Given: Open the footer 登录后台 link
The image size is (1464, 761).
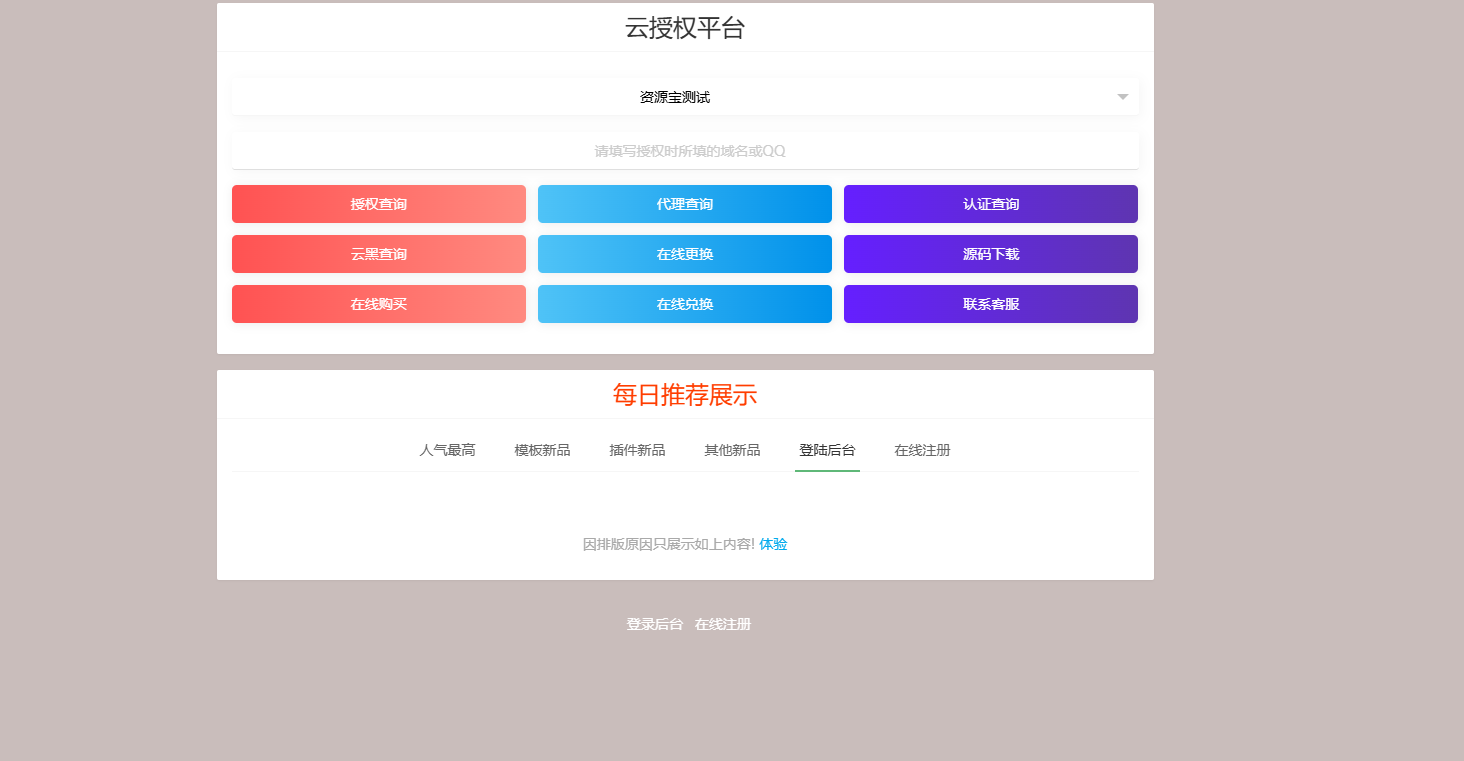Looking at the screenshot, I should click(x=655, y=624).
